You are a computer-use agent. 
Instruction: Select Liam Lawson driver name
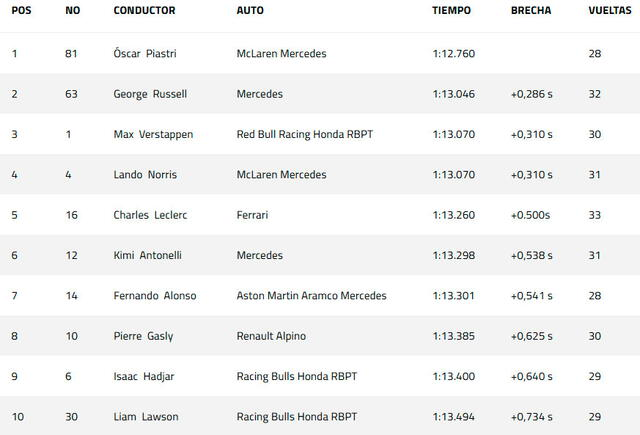[146, 417]
